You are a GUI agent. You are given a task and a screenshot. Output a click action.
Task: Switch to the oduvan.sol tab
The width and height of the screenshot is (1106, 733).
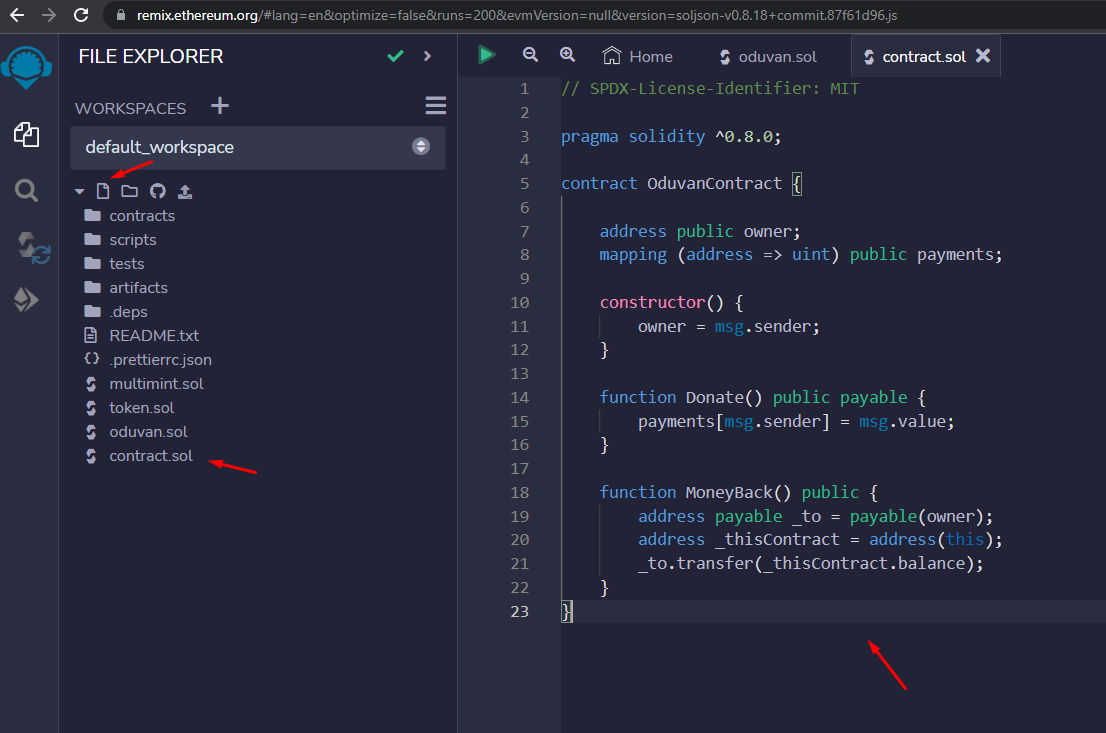[x=767, y=57]
